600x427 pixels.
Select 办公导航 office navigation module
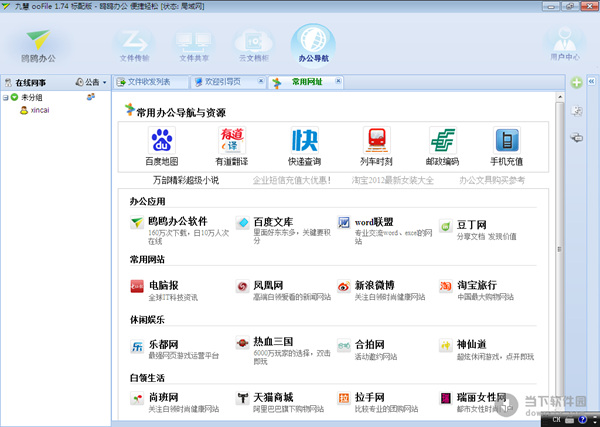[313, 45]
